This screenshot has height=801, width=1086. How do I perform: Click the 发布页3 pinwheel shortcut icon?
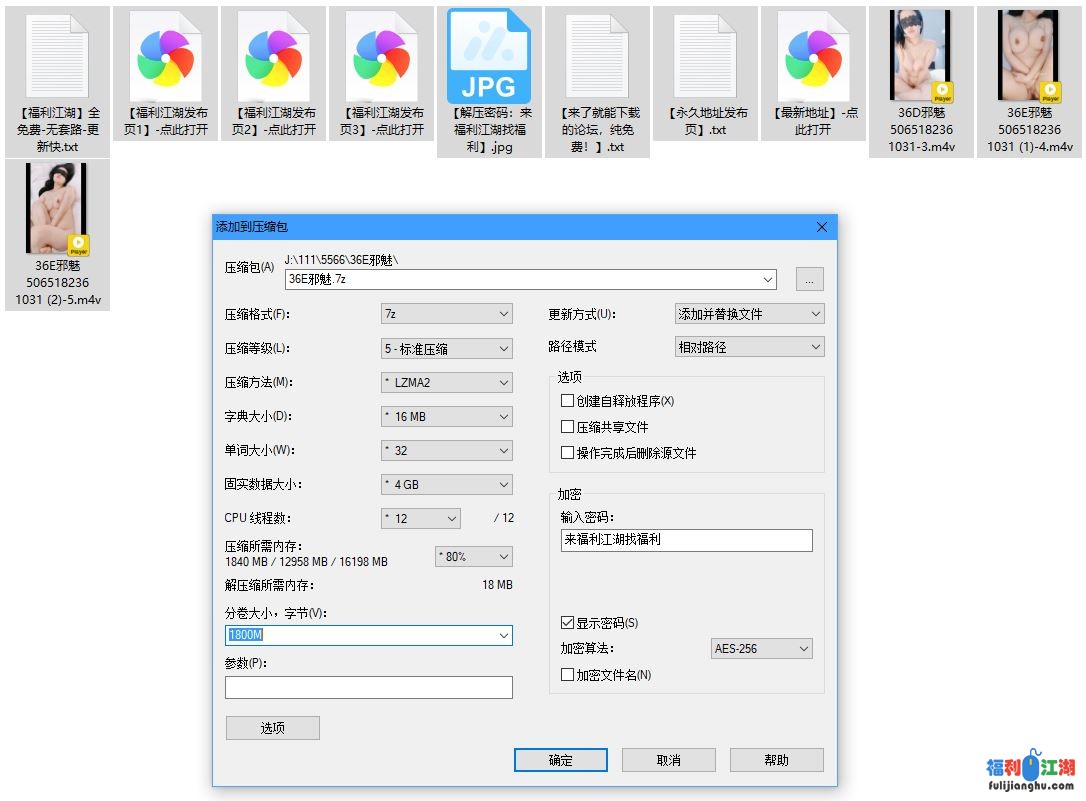tap(381, 57)
